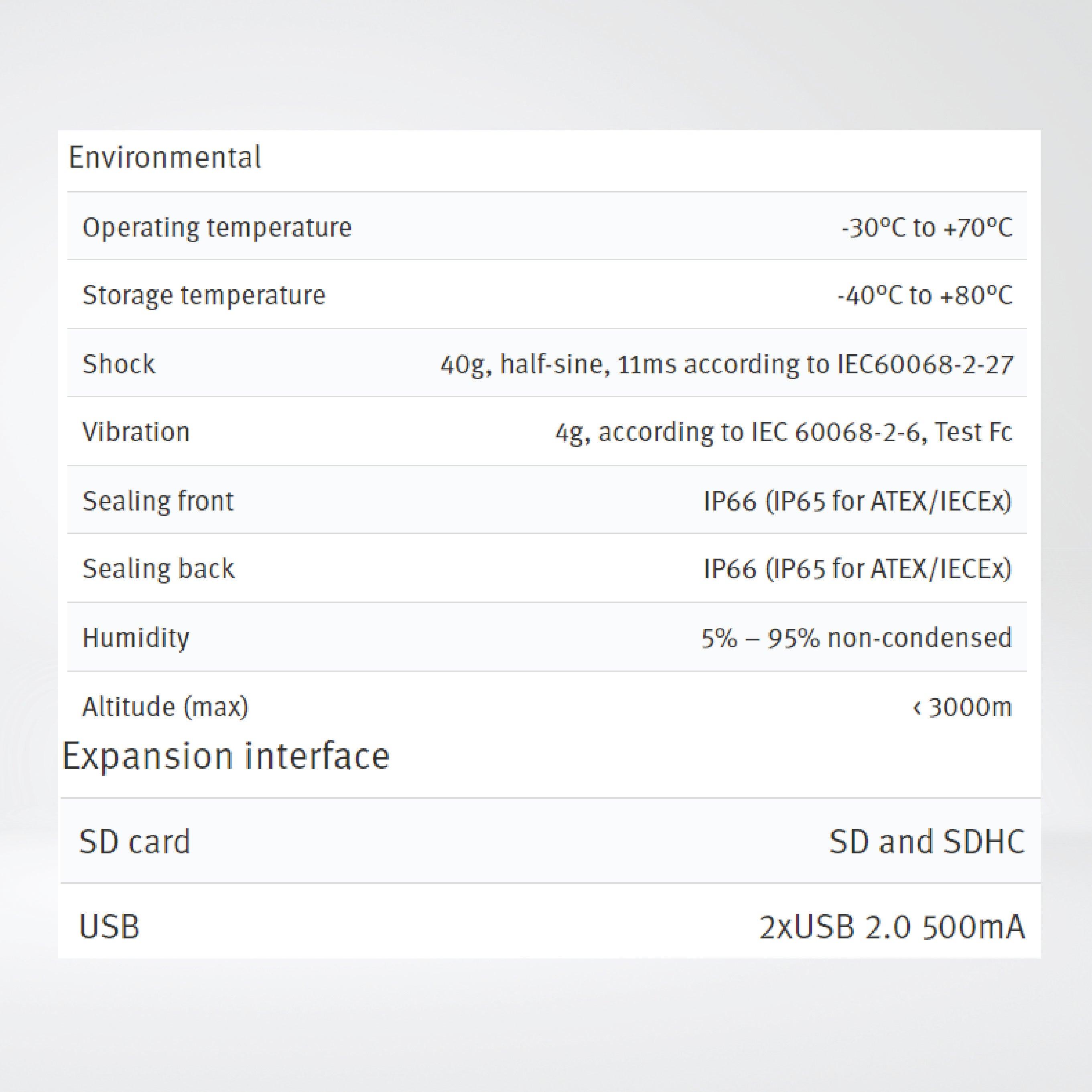Select the IEC60068-2-27 shock specification text
1092x1092 pixels.
click(727, 364)
